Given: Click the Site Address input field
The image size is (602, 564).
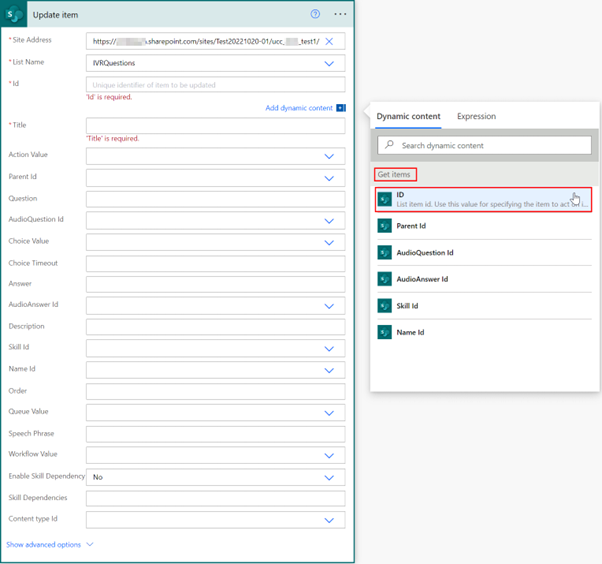Looking at the screenshot, I should click(x=215, y=41).
